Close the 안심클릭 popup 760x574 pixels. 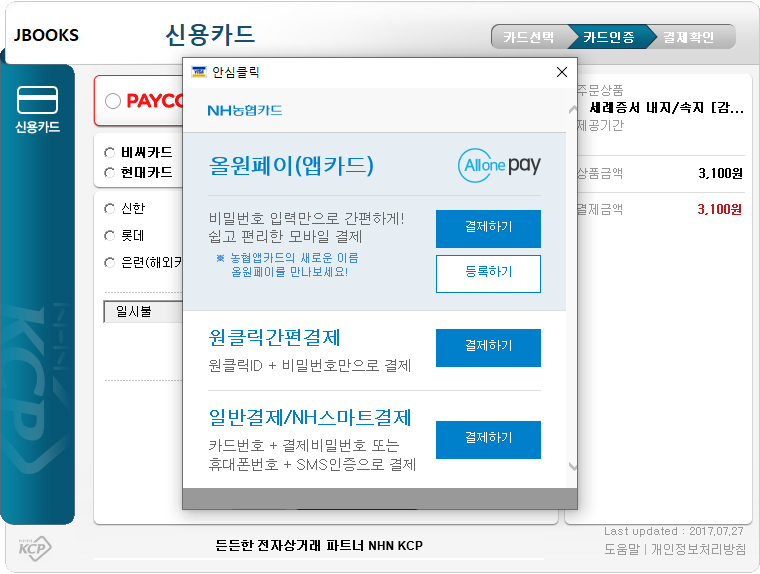pyautogui.click(x=562, y=72)
